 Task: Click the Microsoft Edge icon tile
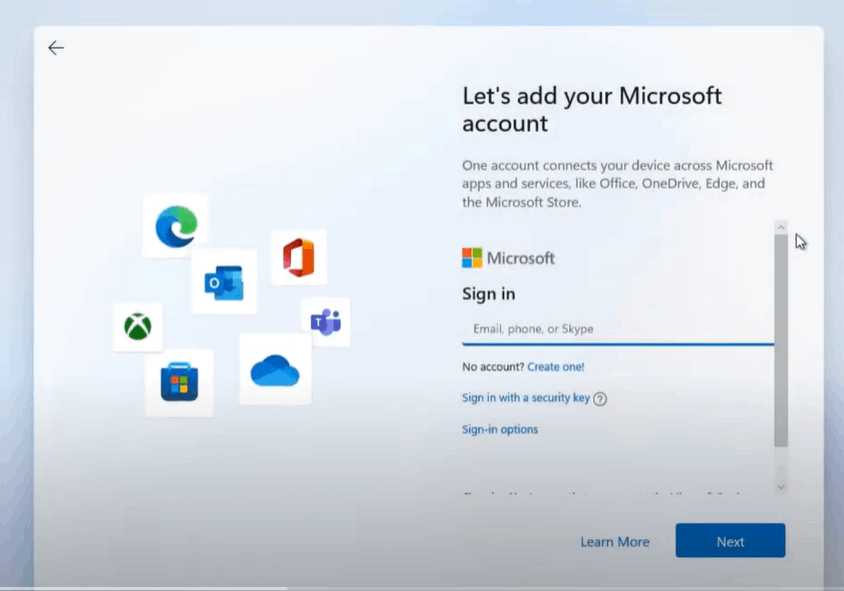tap(175, 226)
